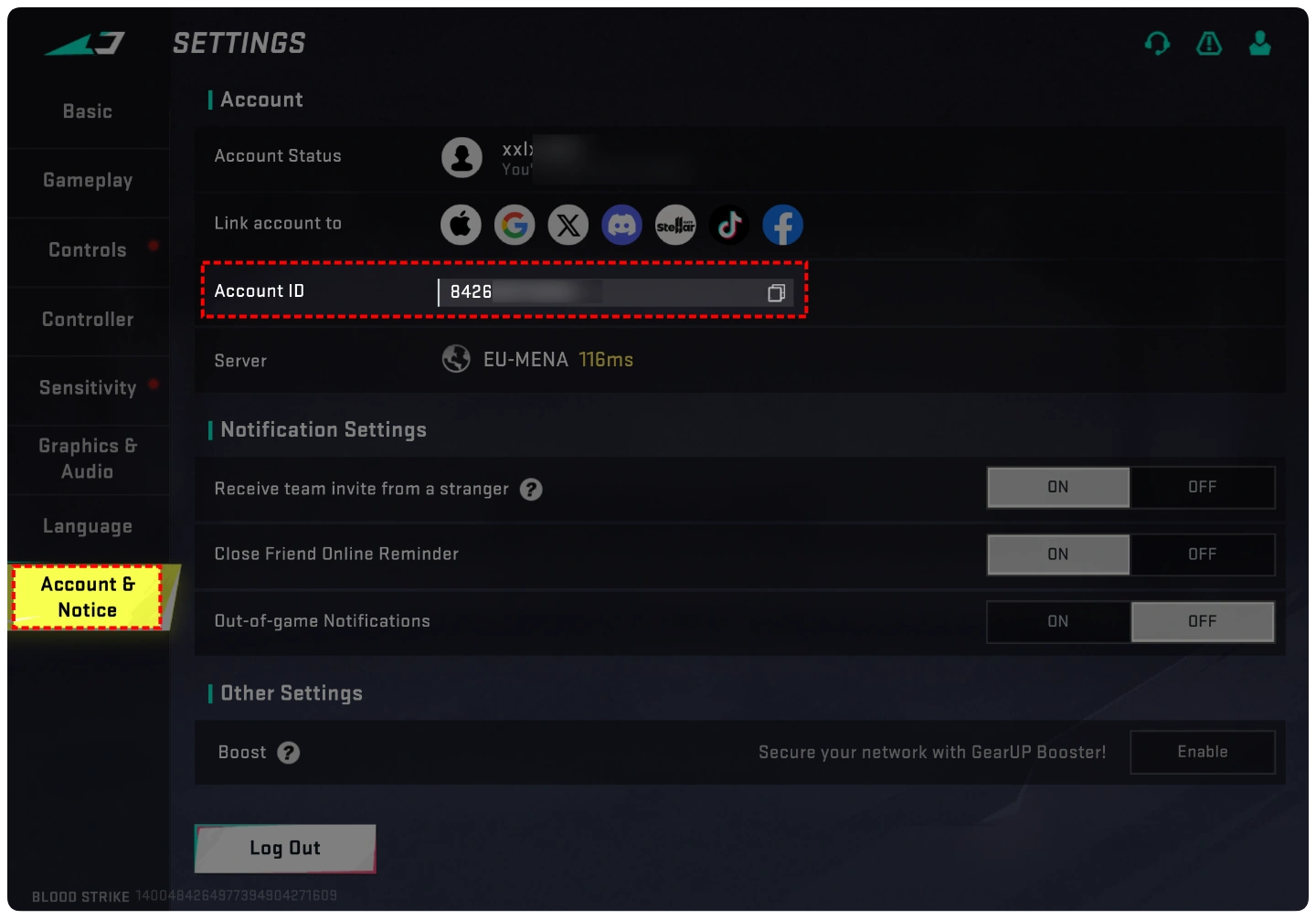This screenshot has width=1316, height=919.
Task: Link account to Google
Action: (515, 225)
